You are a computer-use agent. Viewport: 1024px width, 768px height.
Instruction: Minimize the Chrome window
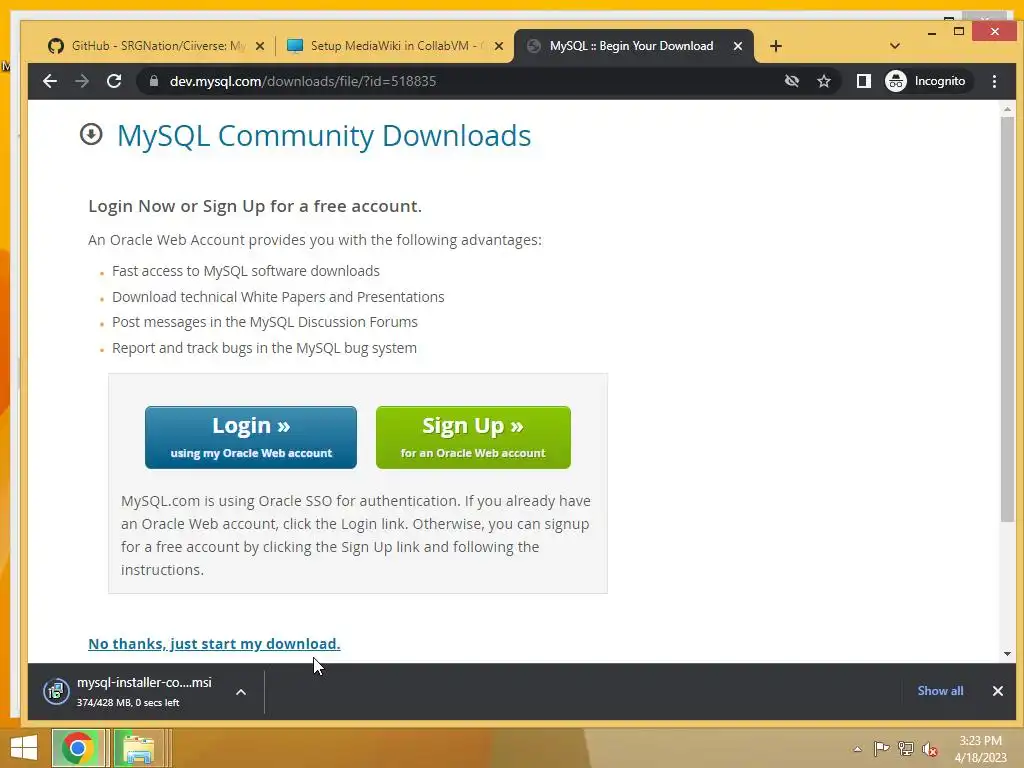[x=932, y=31]
